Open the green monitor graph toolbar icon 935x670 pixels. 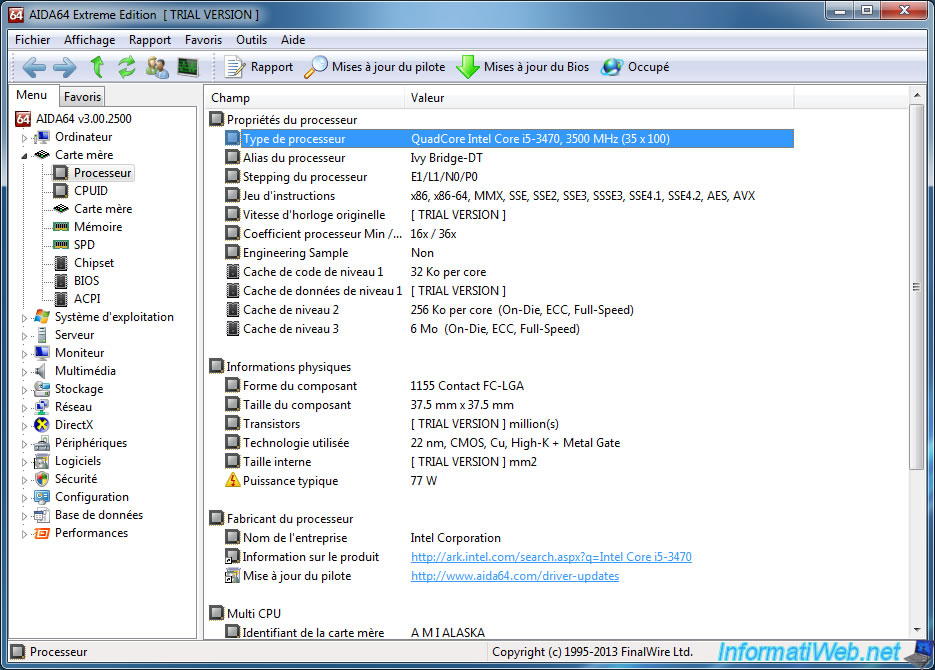(188, 67)
